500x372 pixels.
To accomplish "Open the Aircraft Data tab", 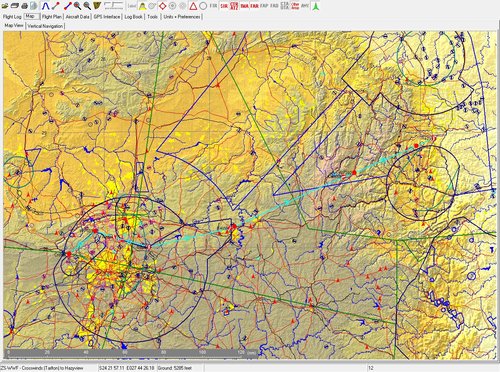I will 77,17.
